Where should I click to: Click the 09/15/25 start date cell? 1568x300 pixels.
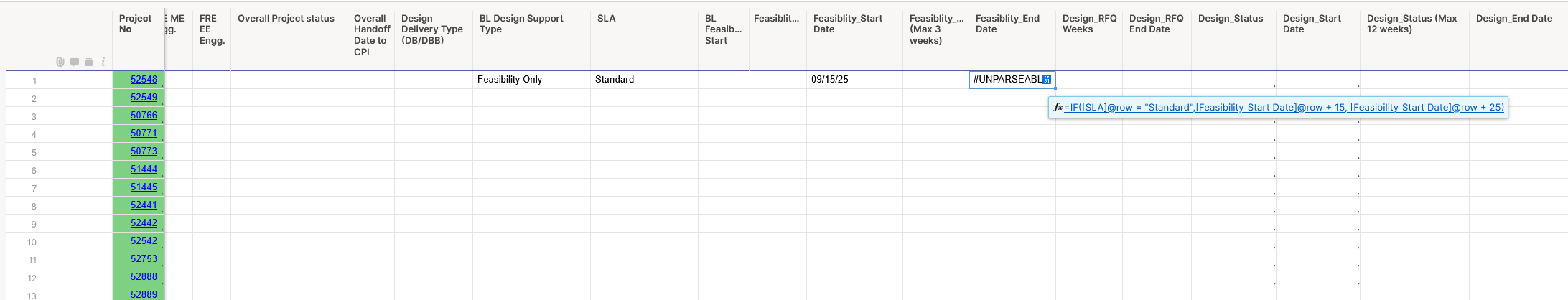pos(854,80)
